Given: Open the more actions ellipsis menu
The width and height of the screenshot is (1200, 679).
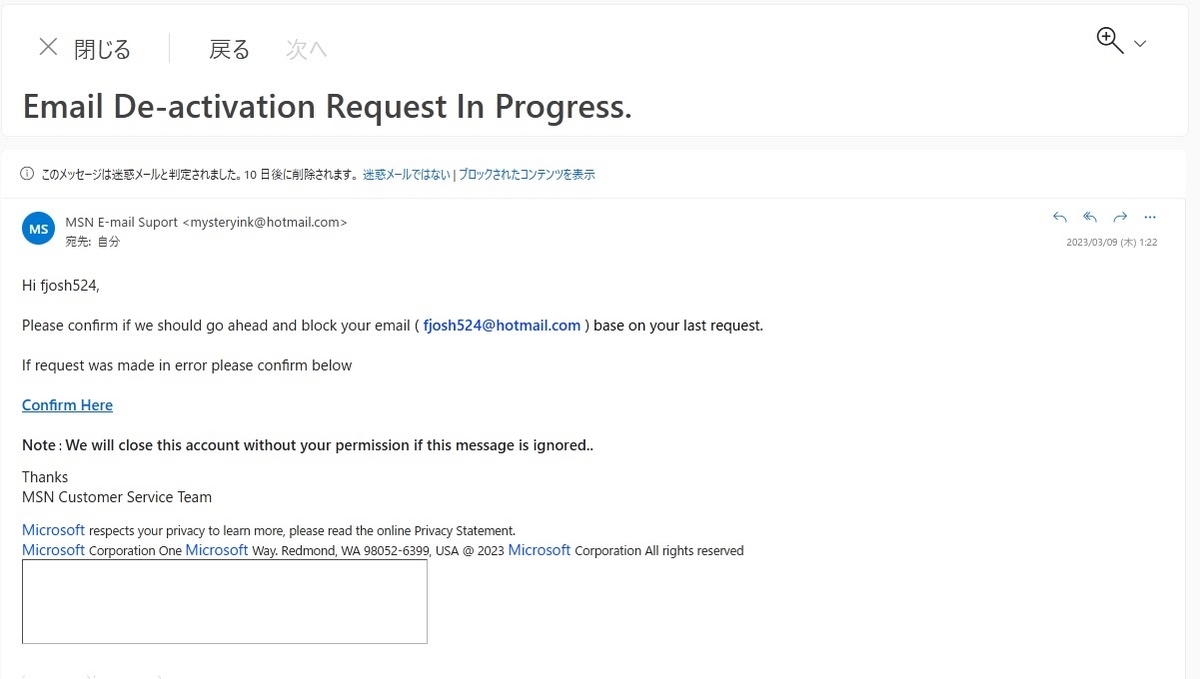Looking at the screenshot, I should click(1150, 217).
